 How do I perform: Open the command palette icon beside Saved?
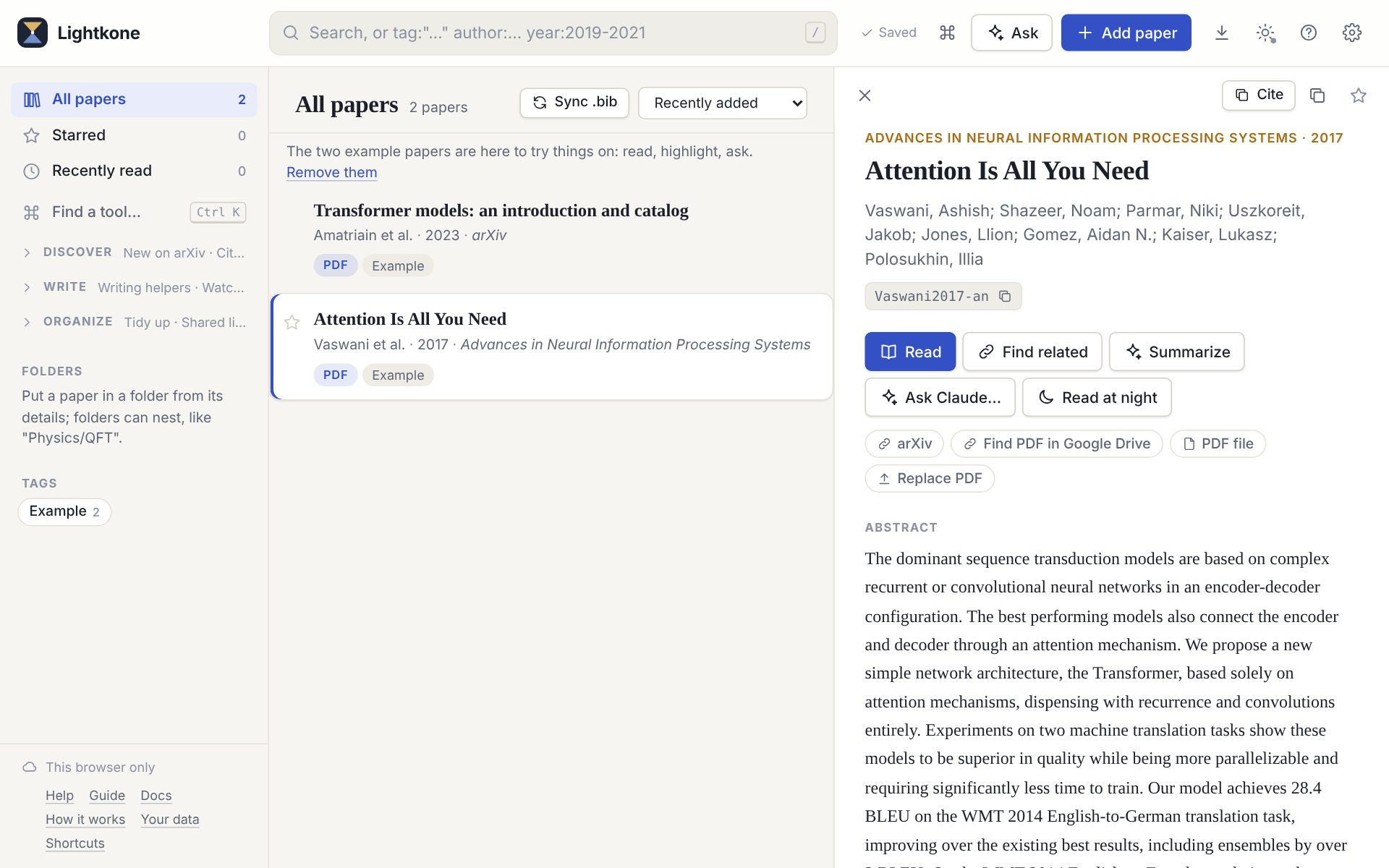(x=947, y=33)
